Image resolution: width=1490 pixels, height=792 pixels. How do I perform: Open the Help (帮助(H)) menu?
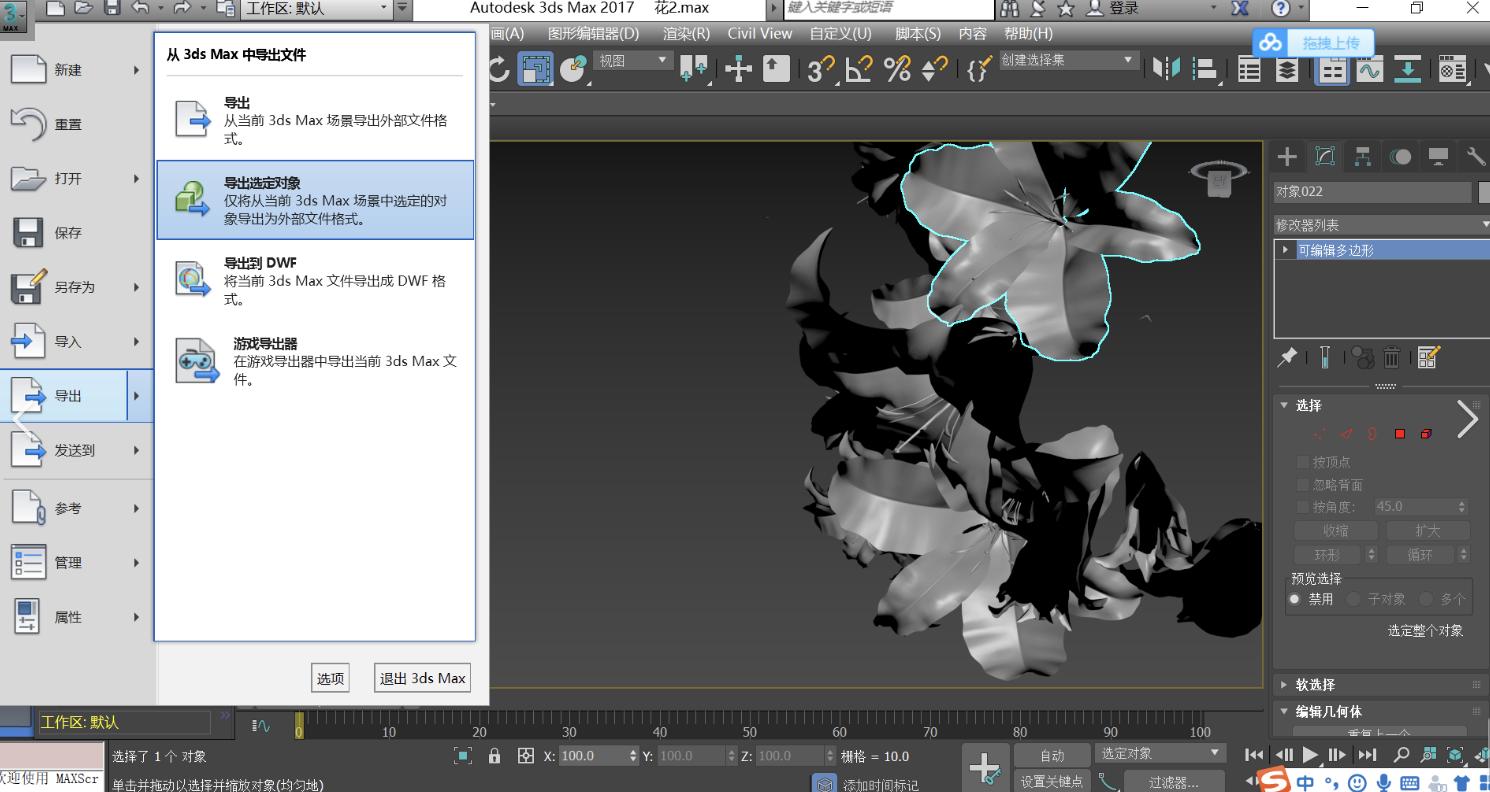(x=1028, y=33)
